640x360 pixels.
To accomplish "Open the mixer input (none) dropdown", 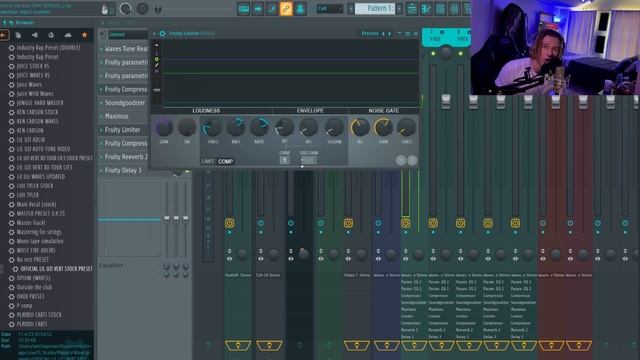I will coord(128,35).
